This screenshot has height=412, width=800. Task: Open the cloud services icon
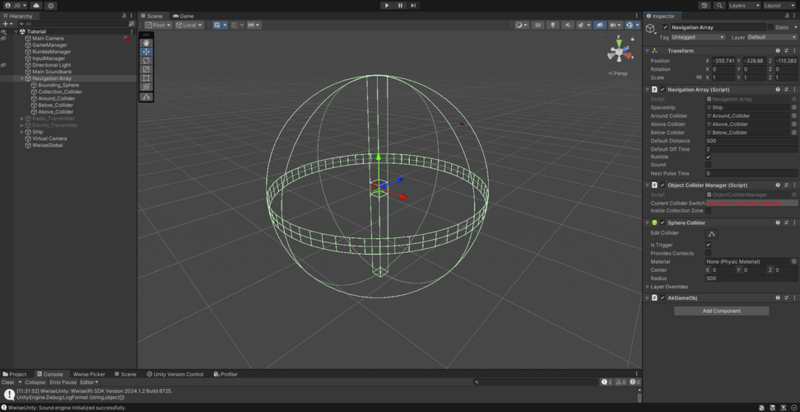point(37,6)
